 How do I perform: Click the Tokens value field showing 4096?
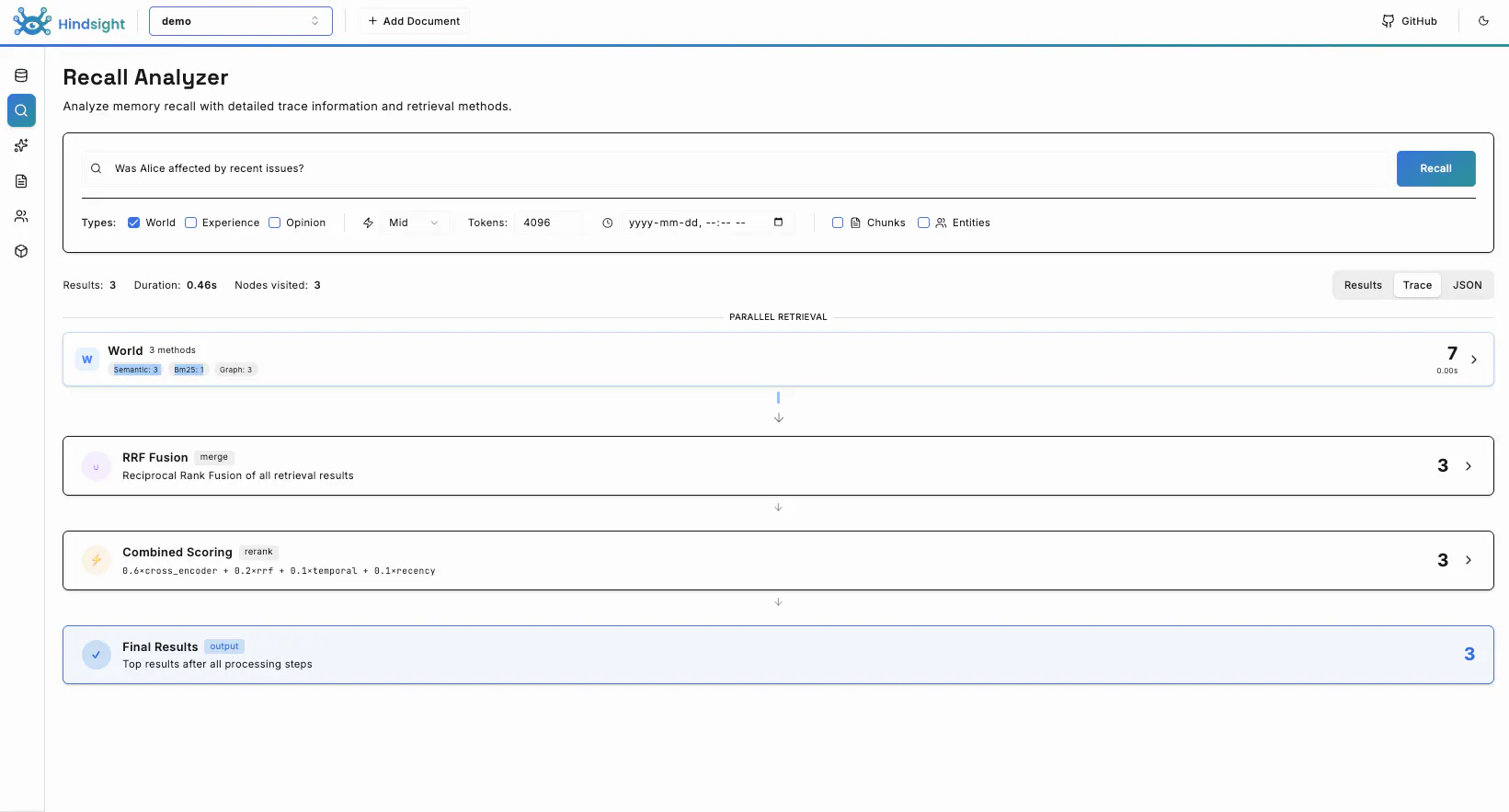click(x=549, y=223)
